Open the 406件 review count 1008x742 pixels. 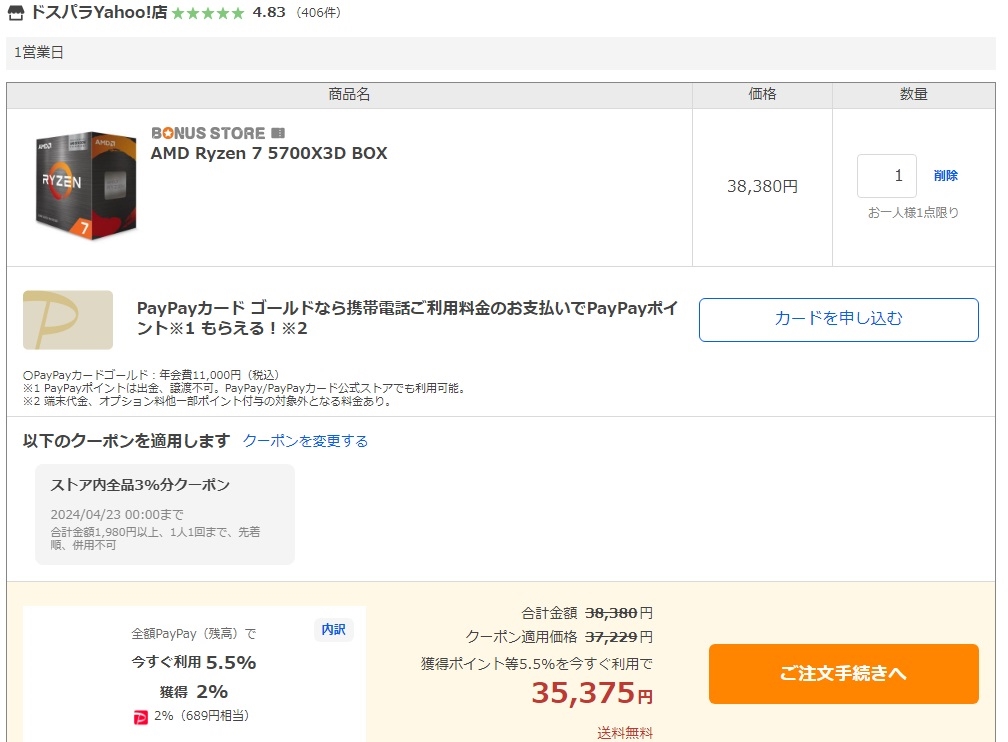point(318,13)
